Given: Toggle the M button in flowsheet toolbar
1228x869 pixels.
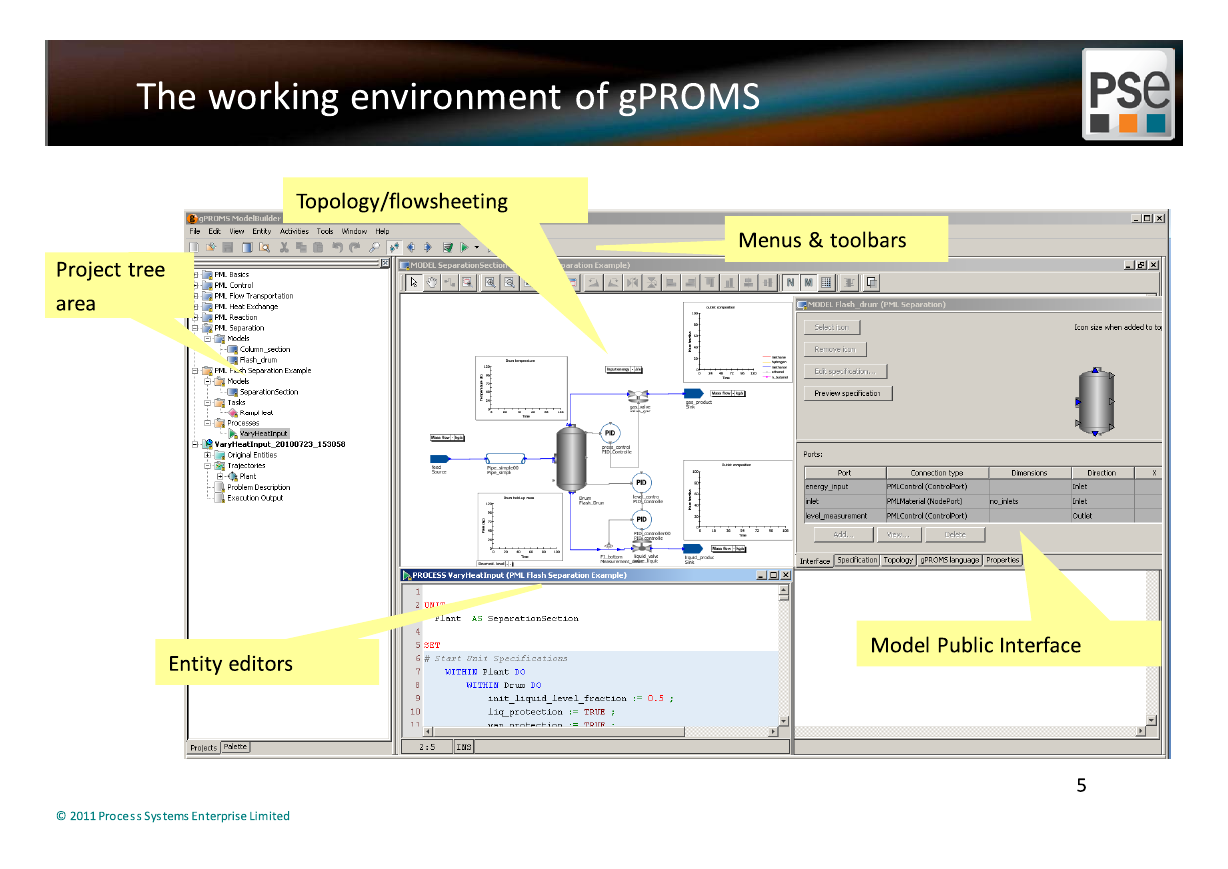Looking at the screenshot, I should pos(808,283).
